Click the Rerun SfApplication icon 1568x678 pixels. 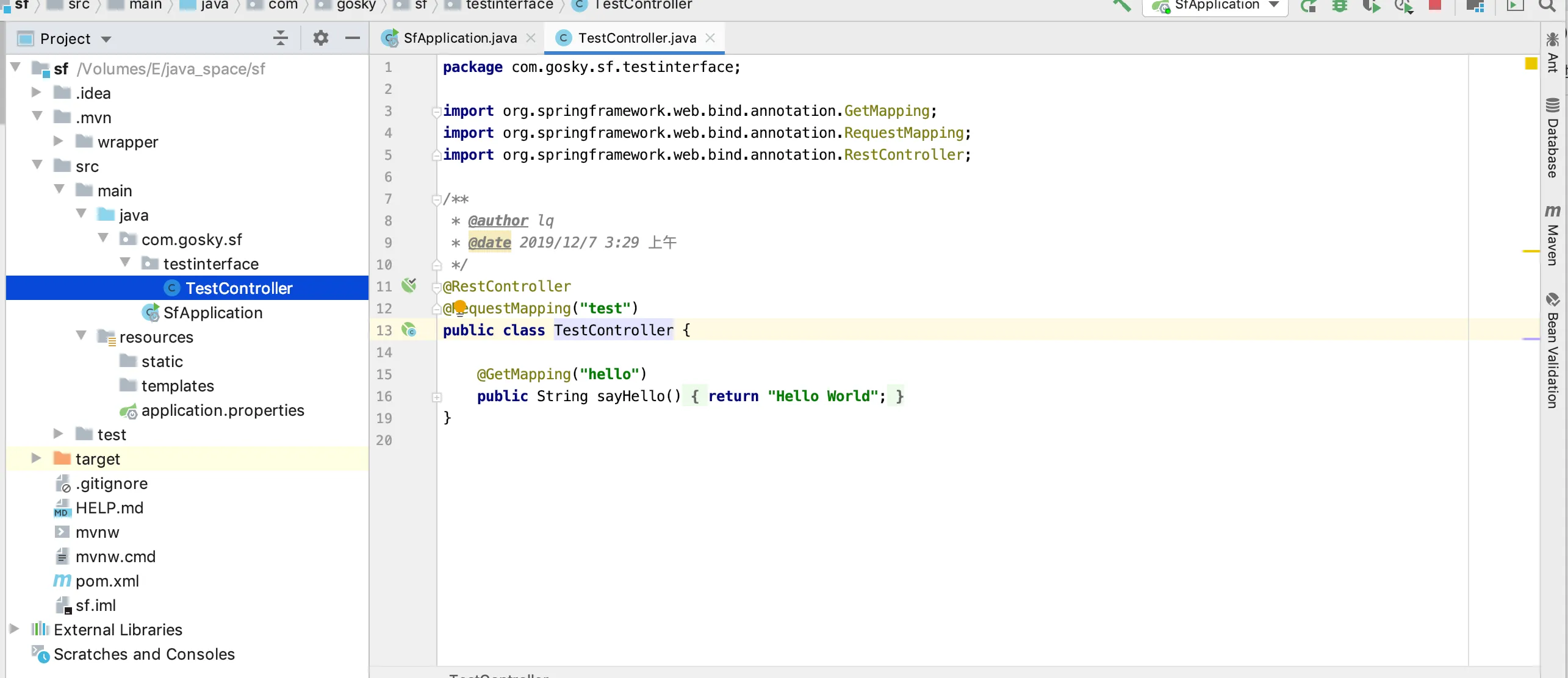pos(1307,6)
